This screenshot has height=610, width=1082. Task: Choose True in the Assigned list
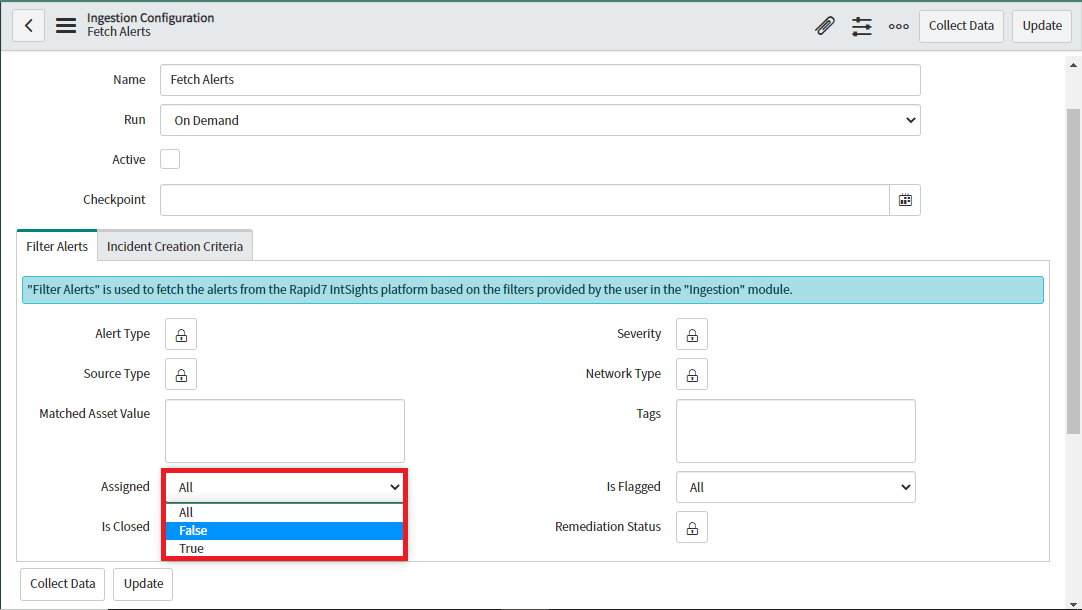284,549
